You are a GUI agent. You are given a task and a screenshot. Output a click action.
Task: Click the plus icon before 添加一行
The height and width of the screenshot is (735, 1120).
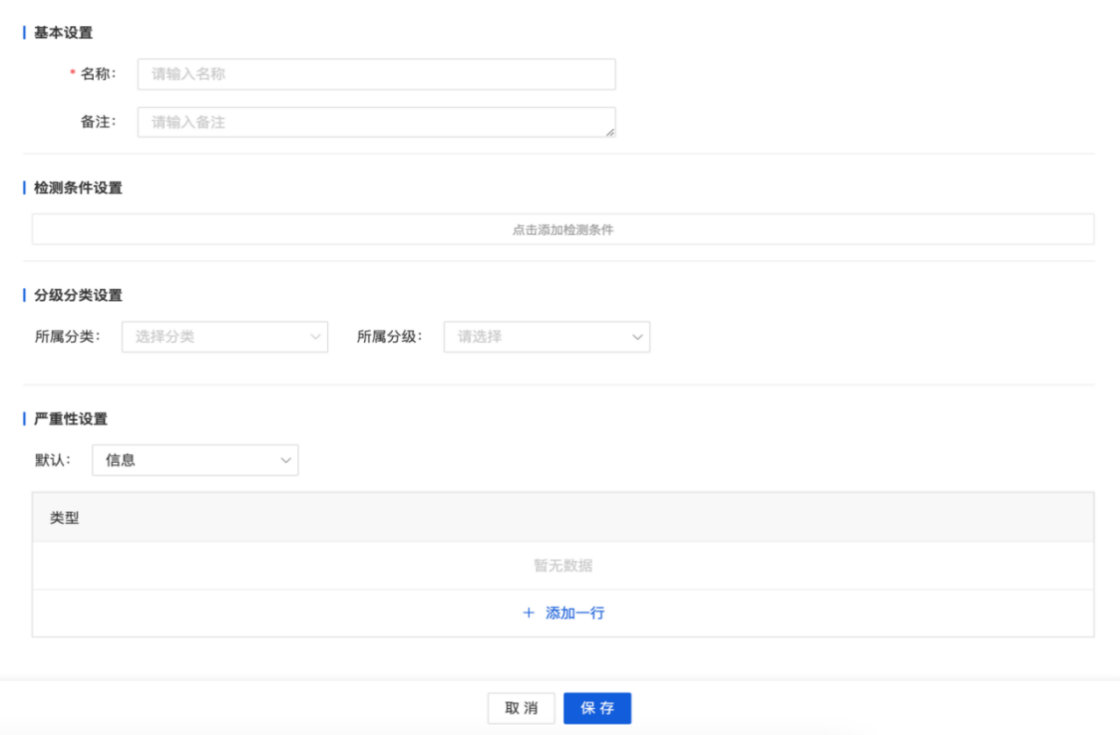click(529, 613)
